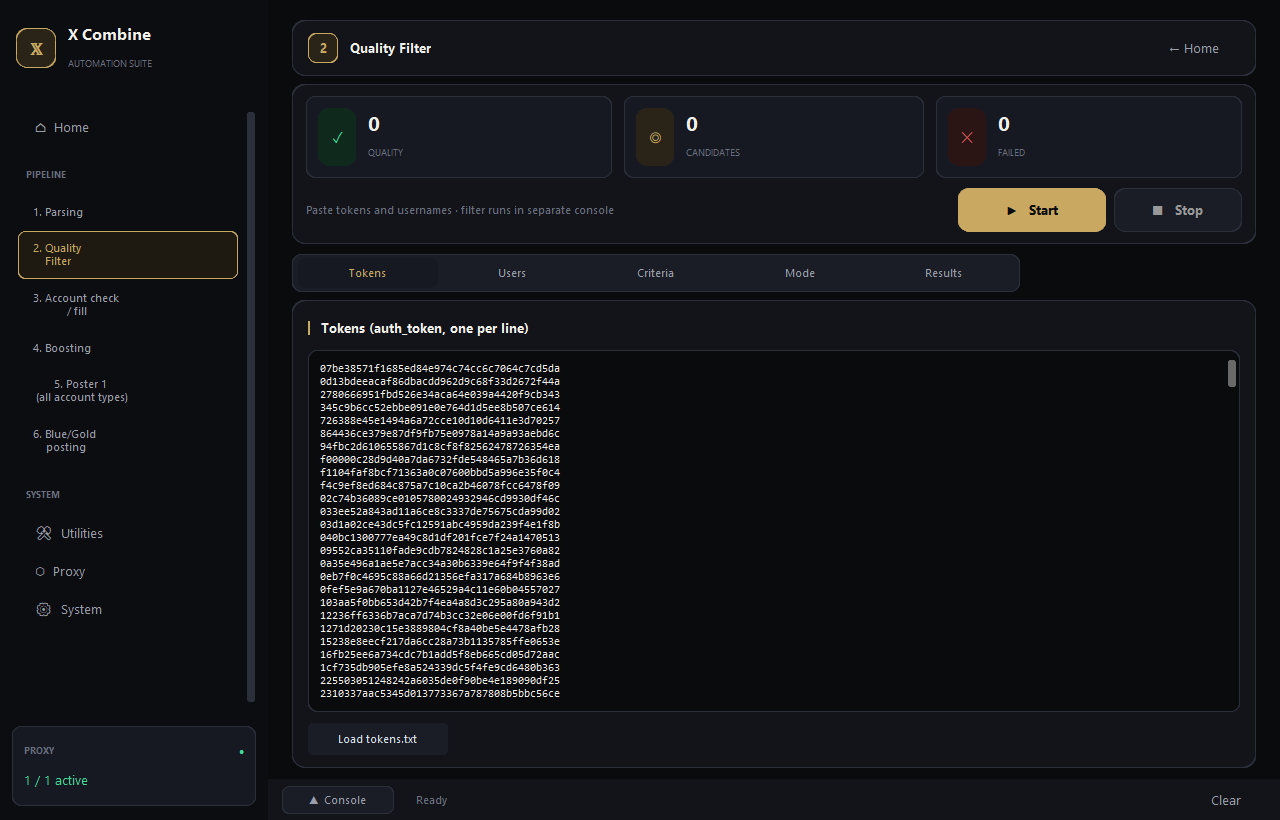Go to 4. Boosting step
Screen dimensions: 1280x820
coord(128,348)
